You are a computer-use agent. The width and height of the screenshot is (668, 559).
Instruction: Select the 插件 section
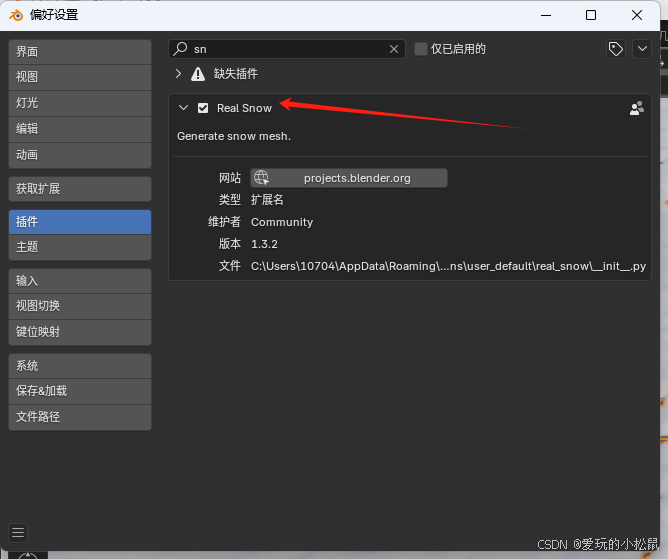[80, 222]
